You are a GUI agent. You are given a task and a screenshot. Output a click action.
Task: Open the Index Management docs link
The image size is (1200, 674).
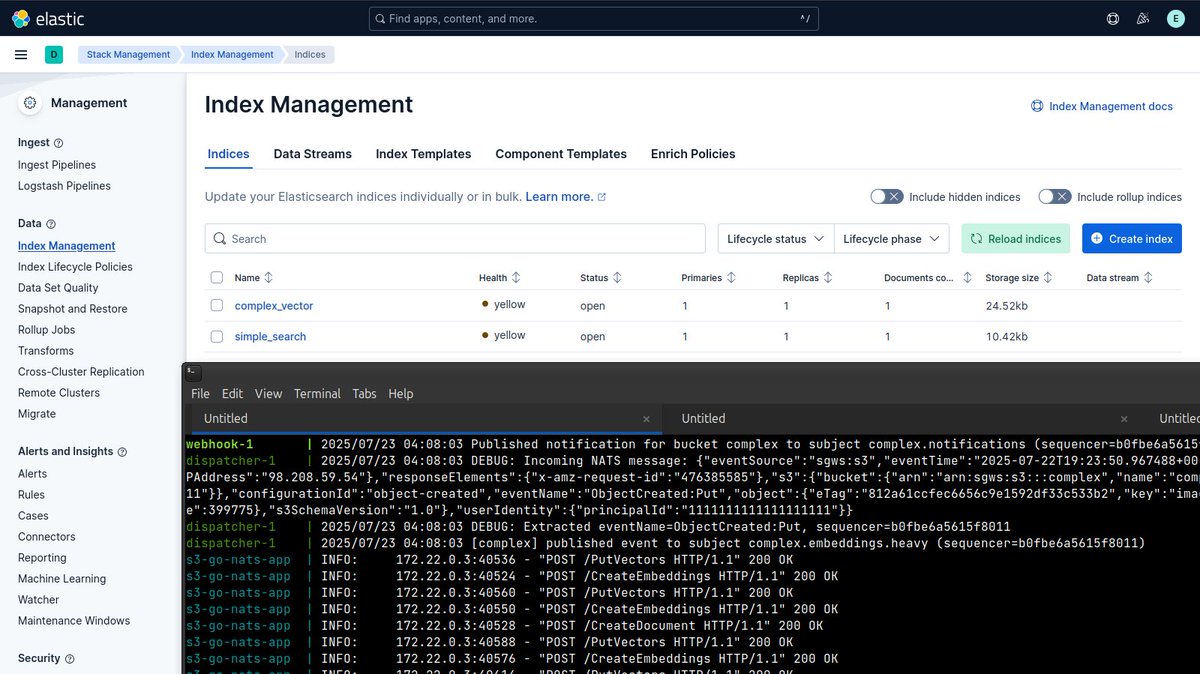[x=1110, y=106]
